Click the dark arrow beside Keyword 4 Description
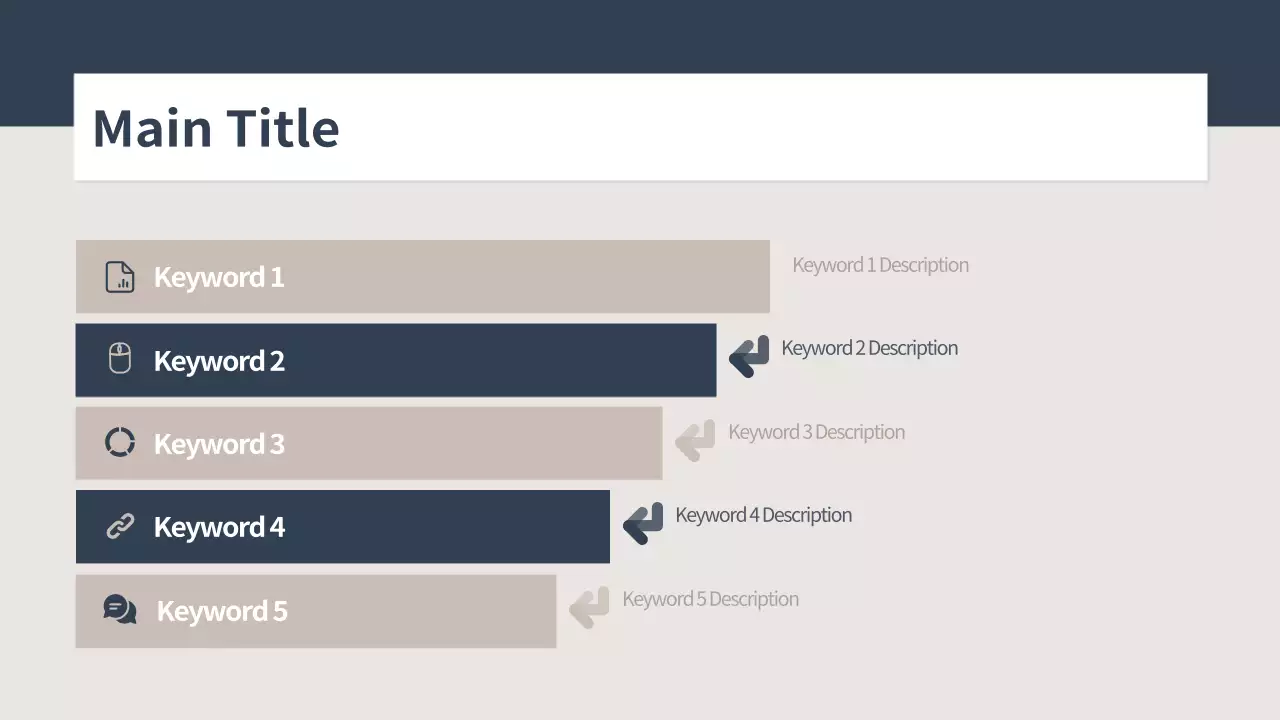Image resolution: width=1280 pixels, height=720 pixels. pyautogui.click(x=643, y=523)
